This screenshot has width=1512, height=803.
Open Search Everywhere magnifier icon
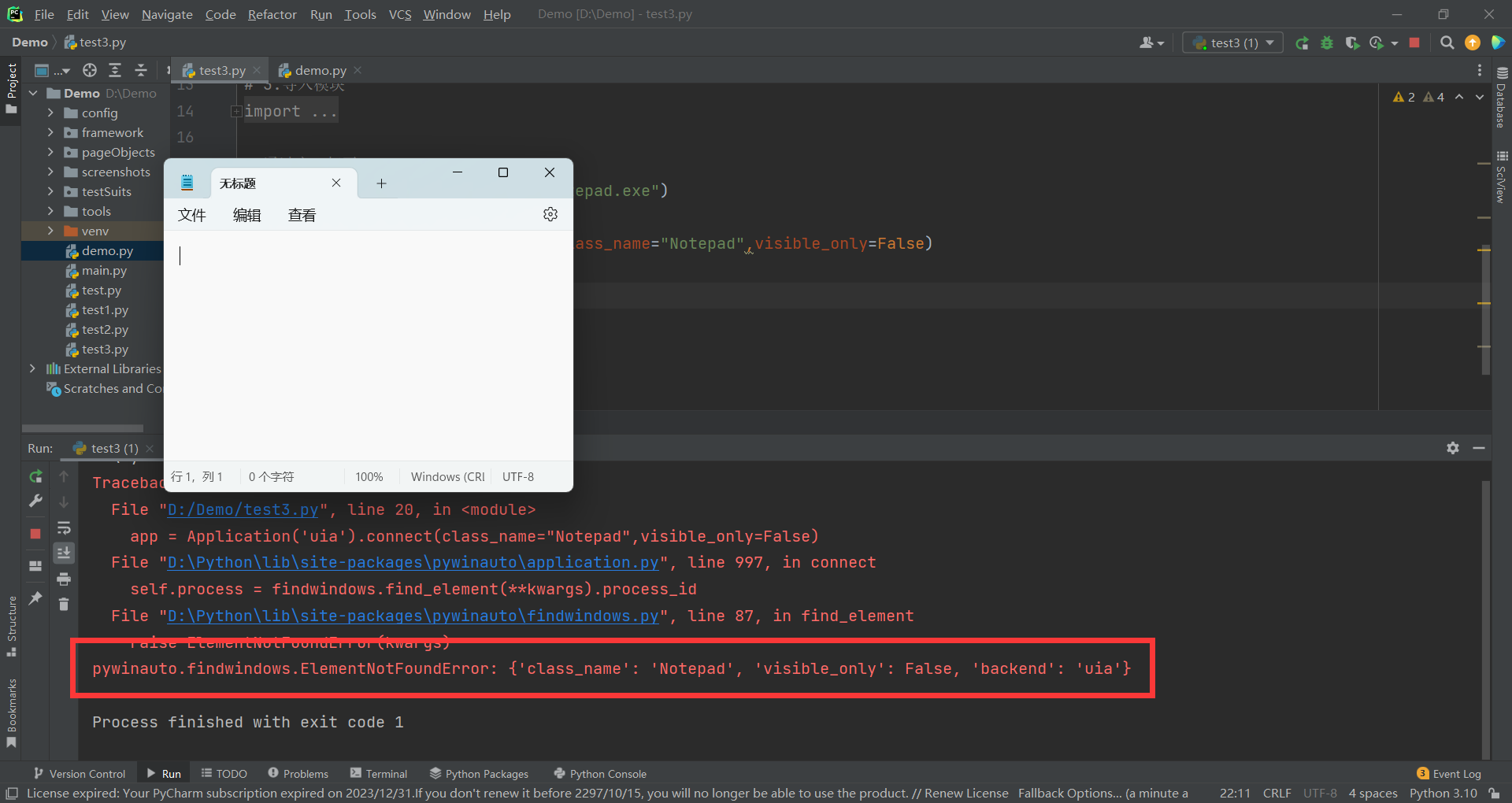pos(1447,43)
